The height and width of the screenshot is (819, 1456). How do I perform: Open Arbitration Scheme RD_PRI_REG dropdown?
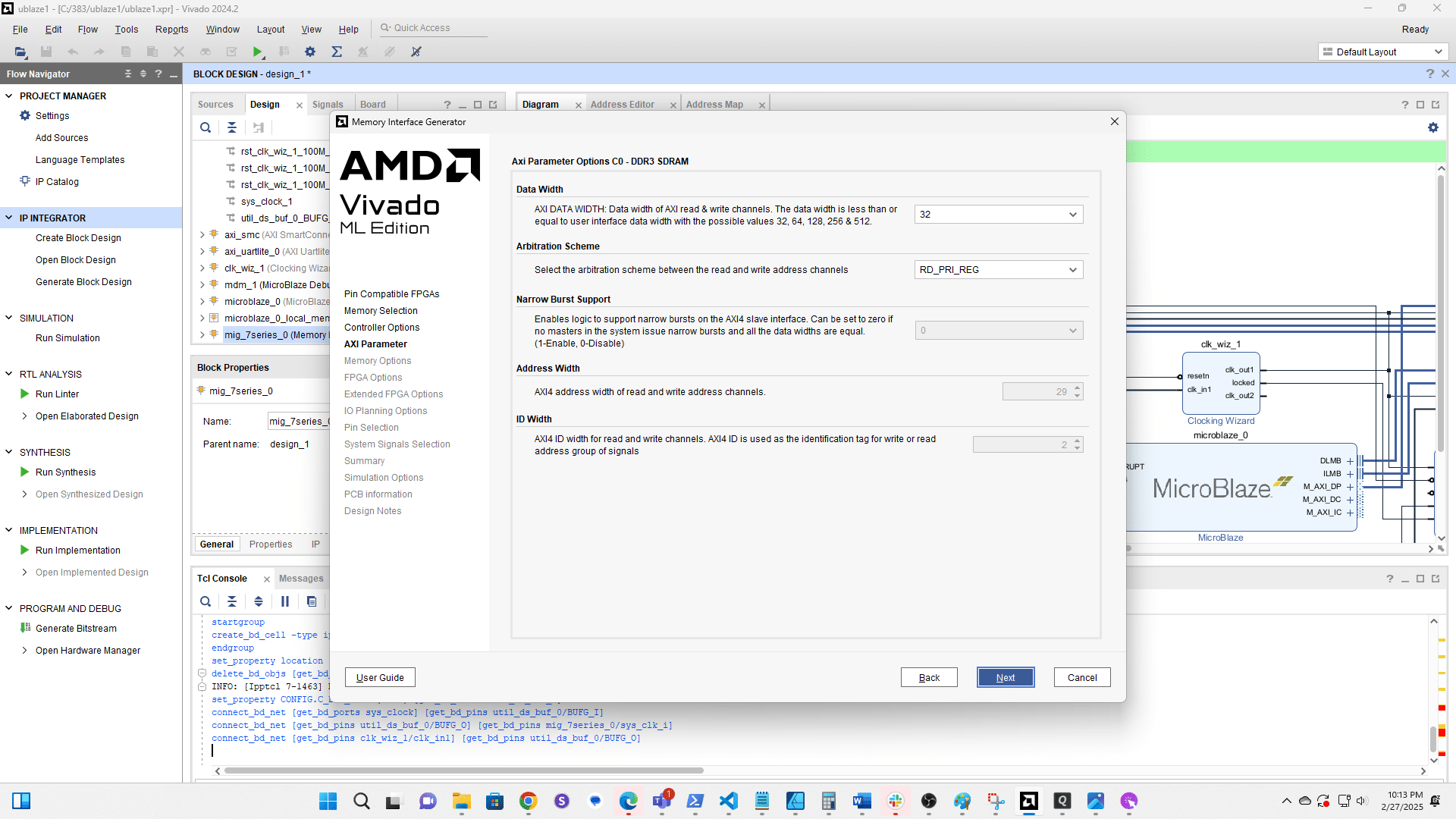click(998, 270)
